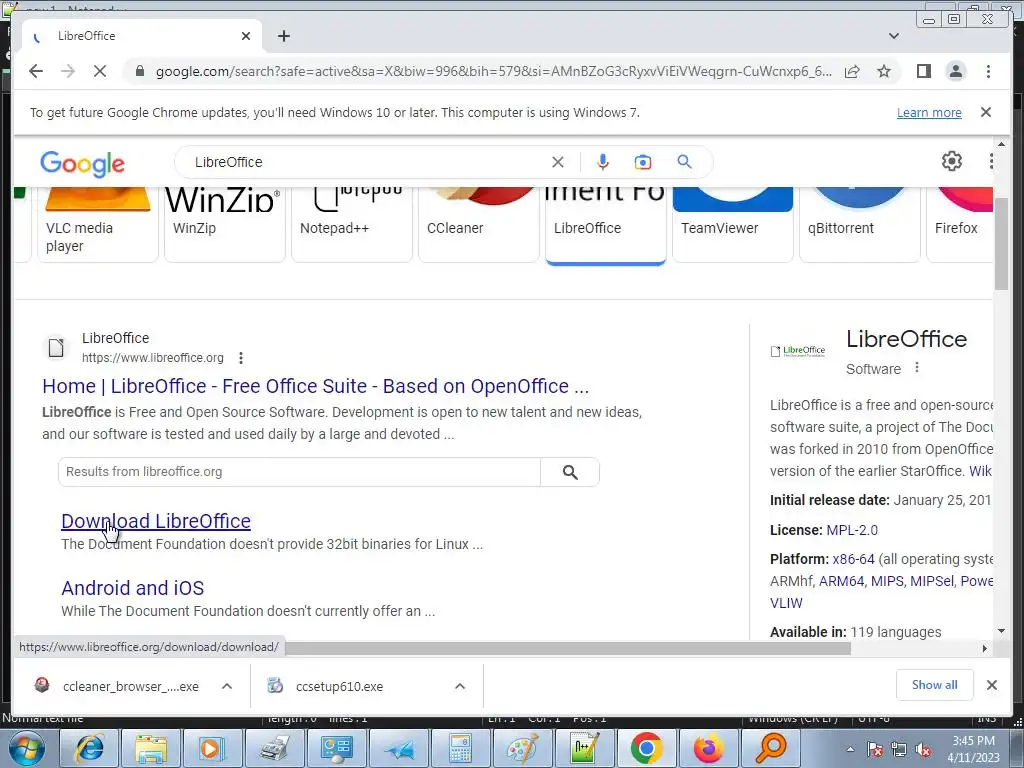Select the LibreOffice software card
Viewport: 1024px width, 768px height.
click(x=605, y=224)
